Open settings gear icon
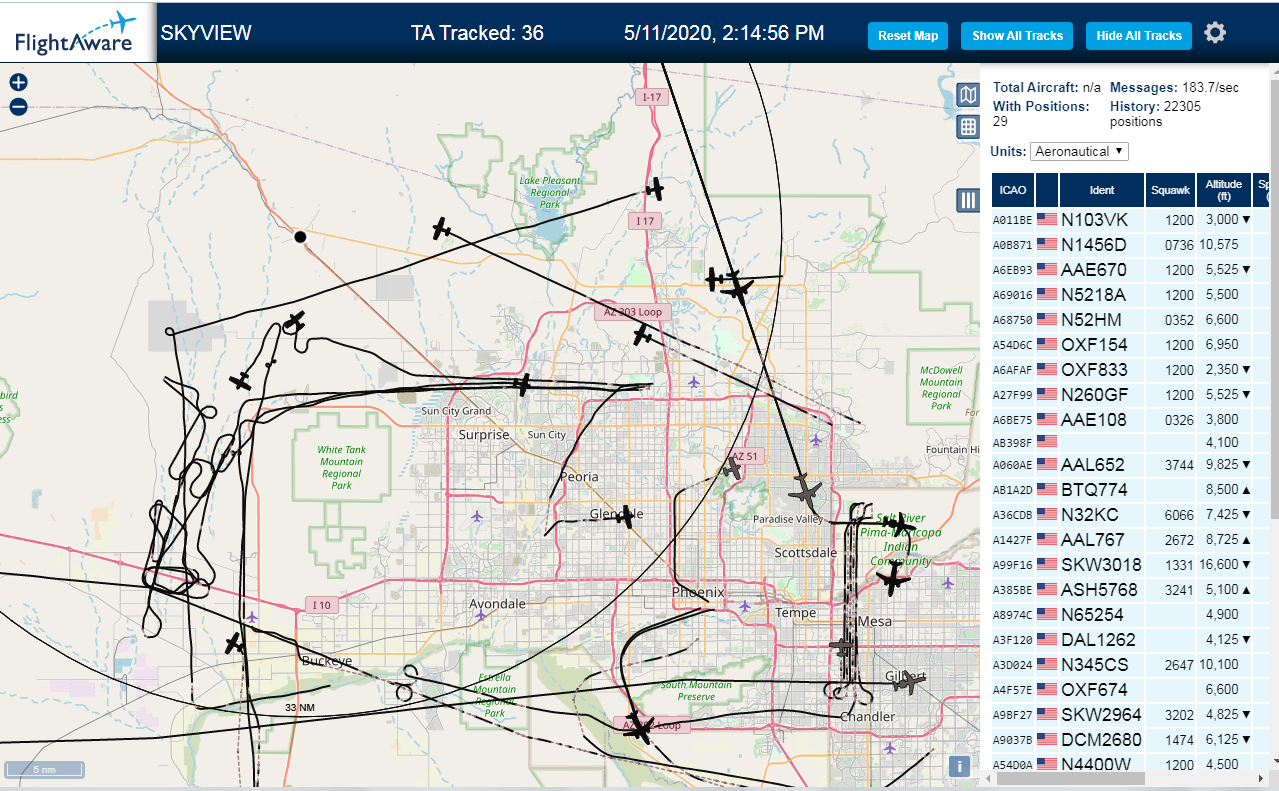The width and height of the screenshot is (1279, 791). [1215, 33]
